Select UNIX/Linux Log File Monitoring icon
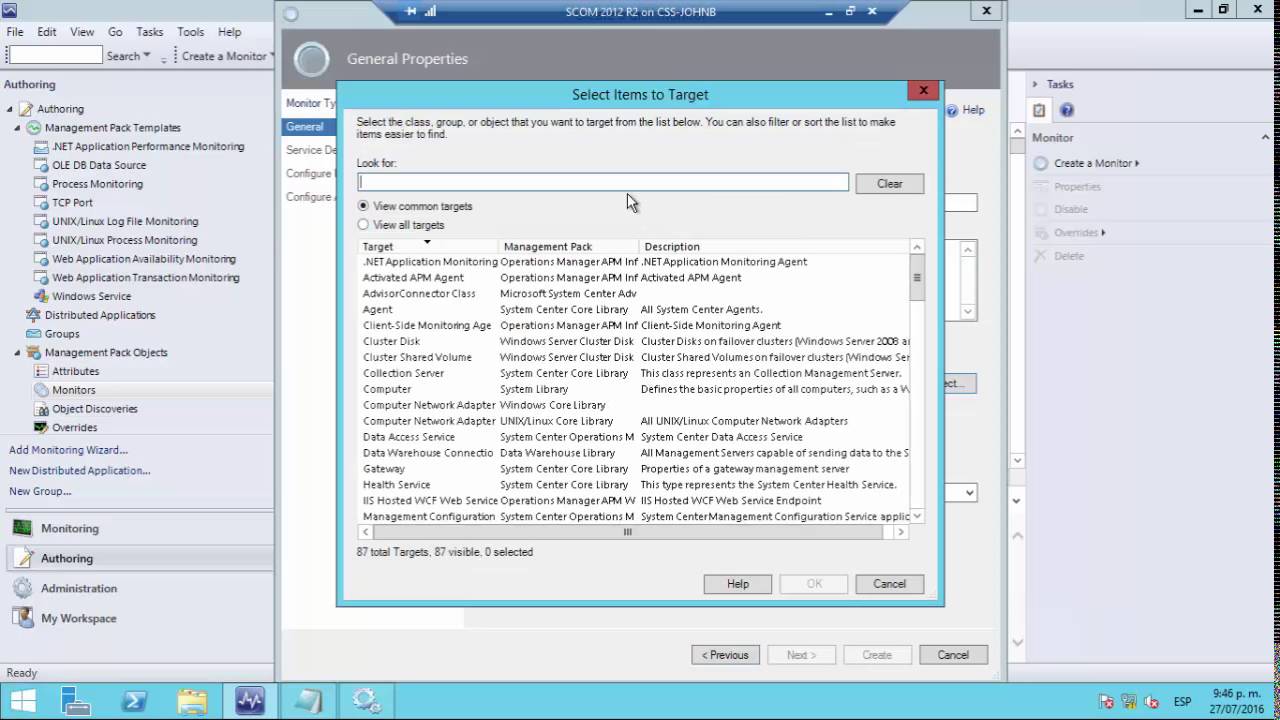The image size is (1280, 720). (x=41, y=221)
